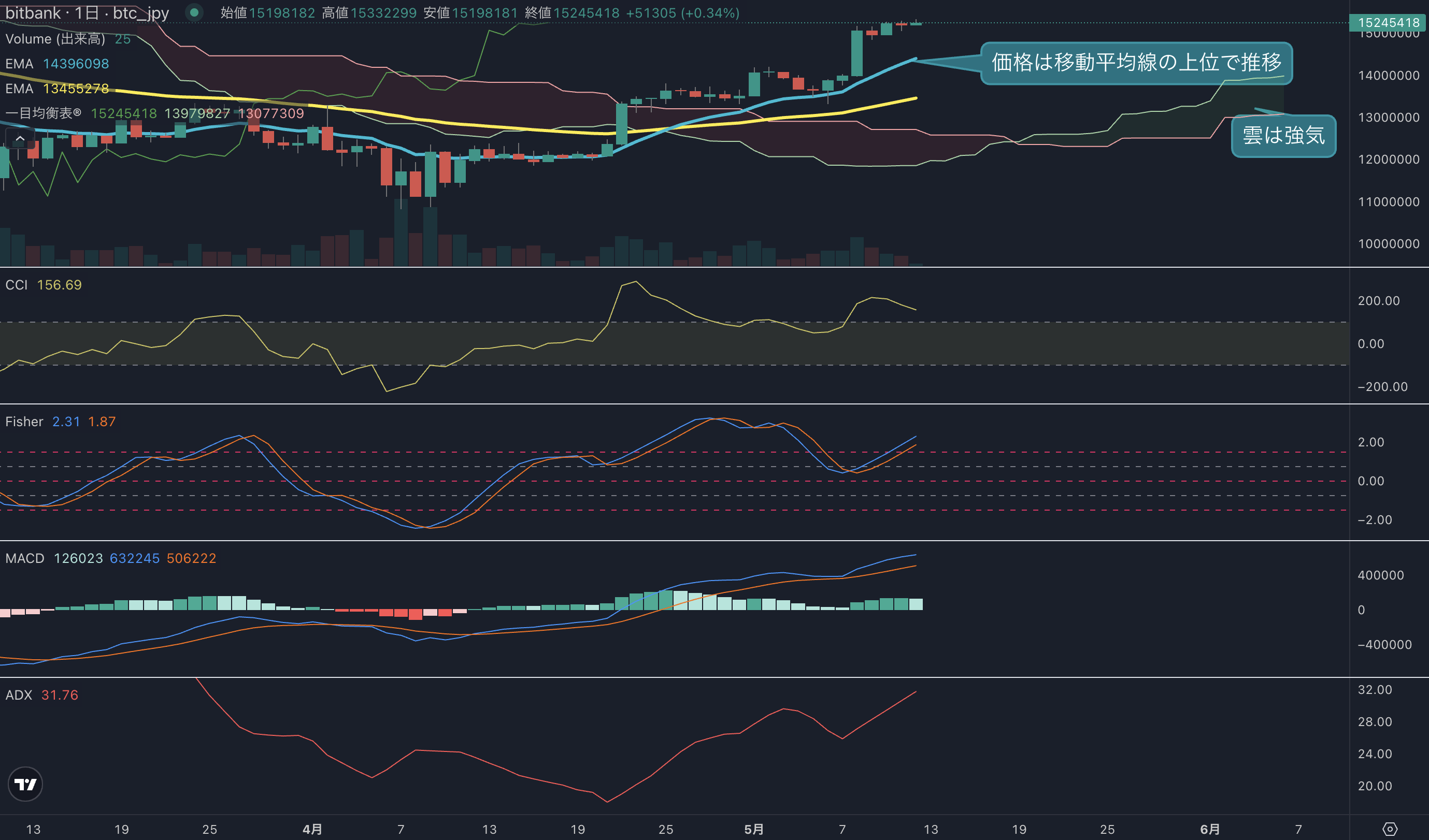Click the 5月 date marker on time axis
The image size is (1429, 840).
click(754, 829)
